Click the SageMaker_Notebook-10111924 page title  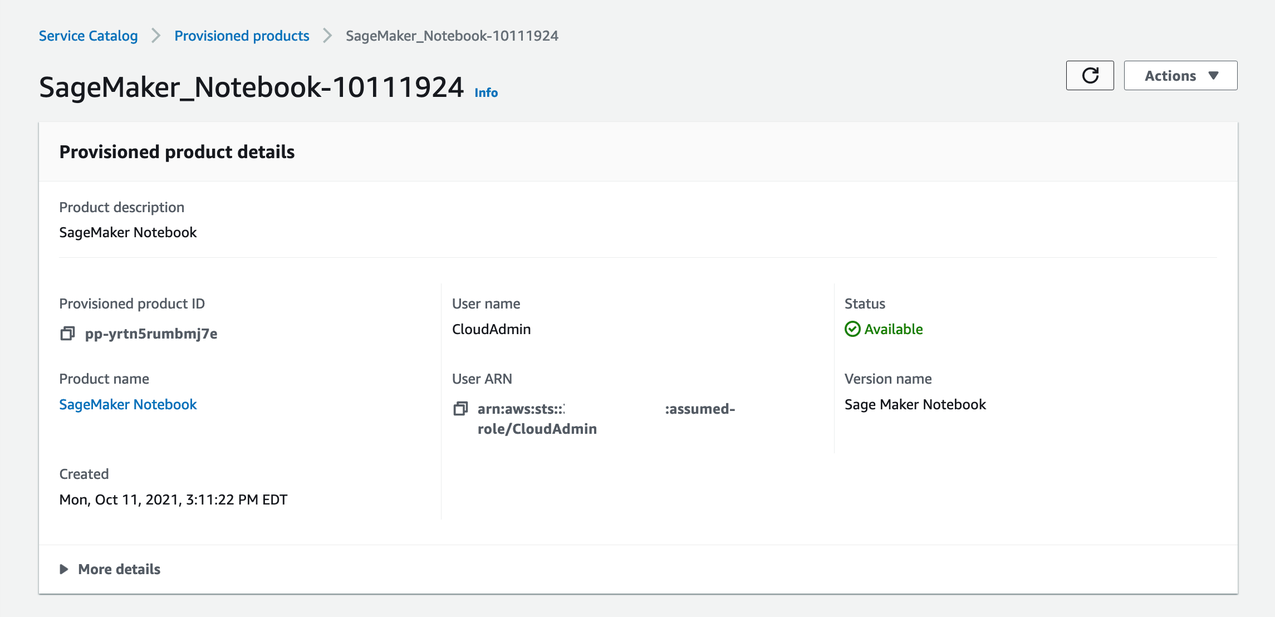251,87
